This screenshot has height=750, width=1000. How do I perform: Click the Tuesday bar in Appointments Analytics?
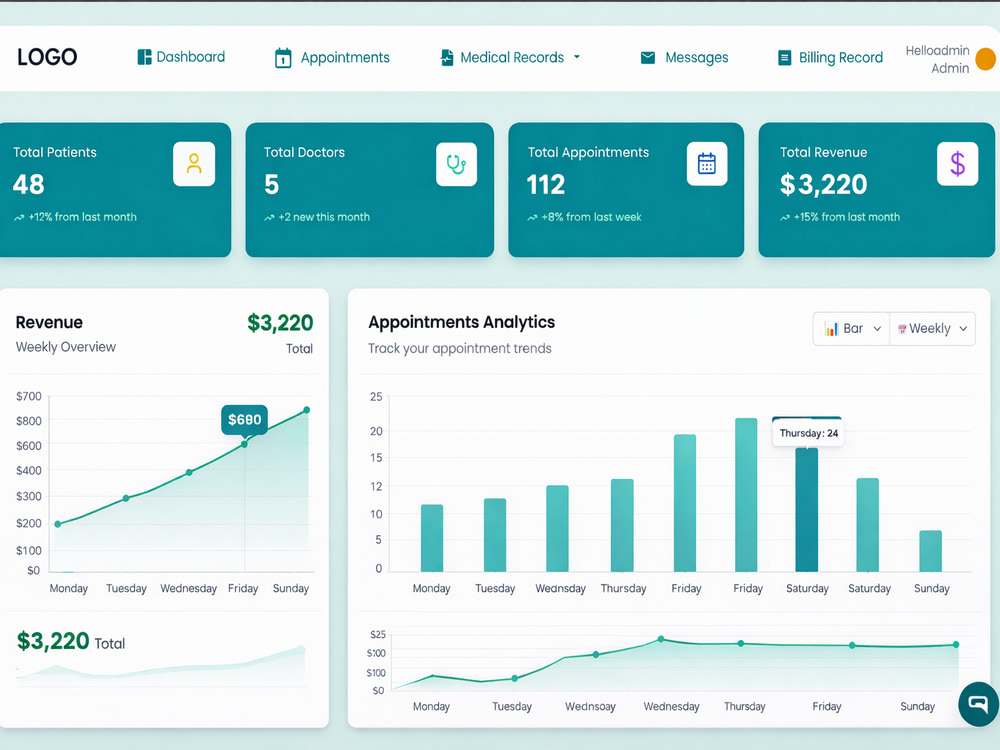pyautogui.click(x=495, y=534)
